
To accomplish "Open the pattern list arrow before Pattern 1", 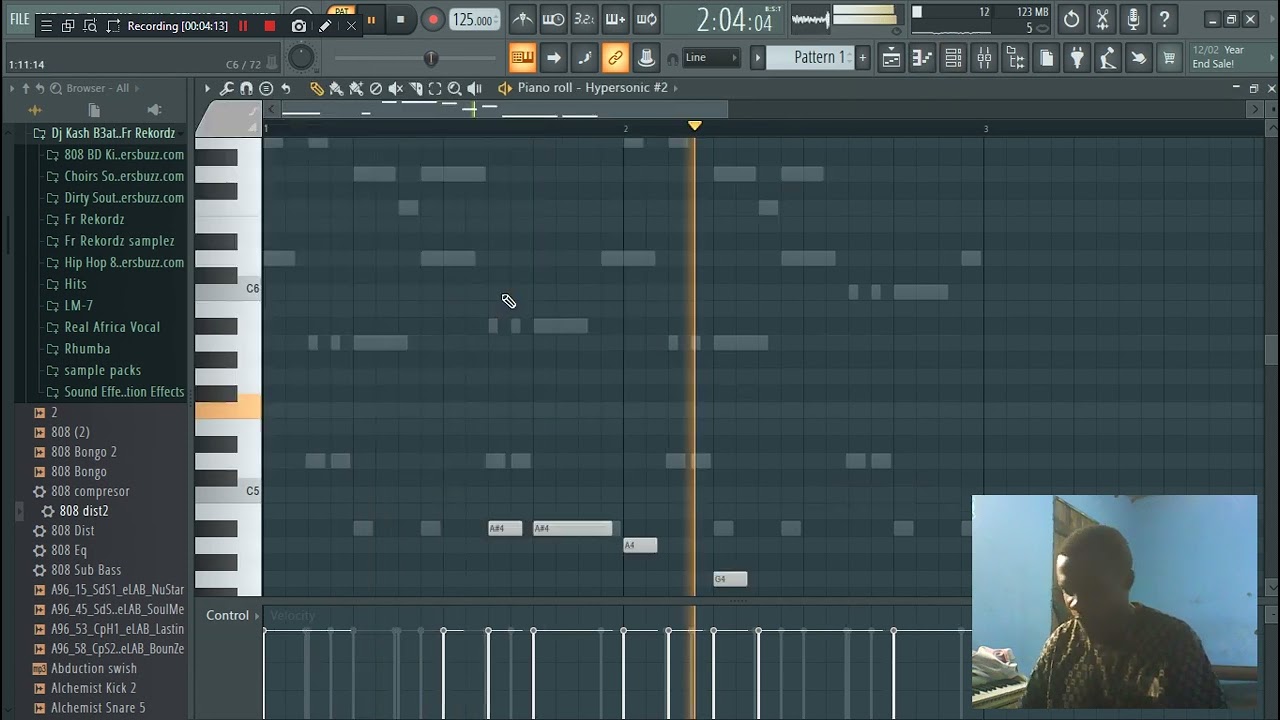I will (x=758, y=58).
